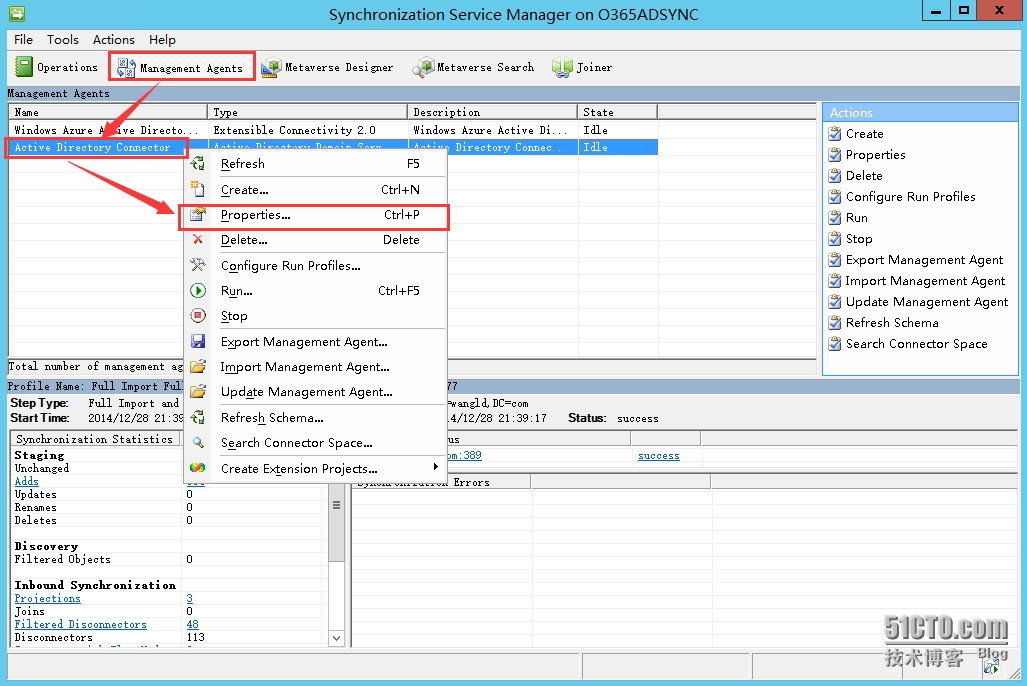Viewport: 1027px width, 686px height.
Task: Click the Filtered Disconnectors link
Action: coord(80,624)
